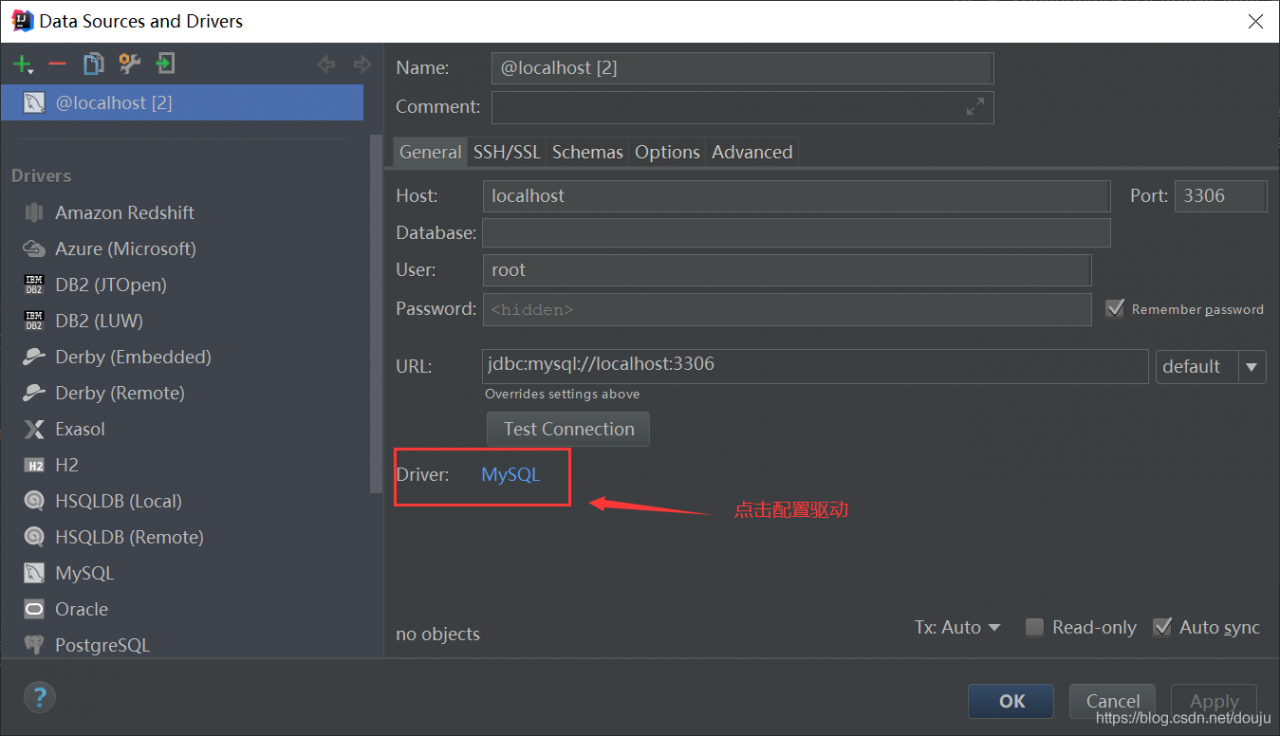Open help with the question mark icon
This screenshot has height=736, width=1280.
39,697
